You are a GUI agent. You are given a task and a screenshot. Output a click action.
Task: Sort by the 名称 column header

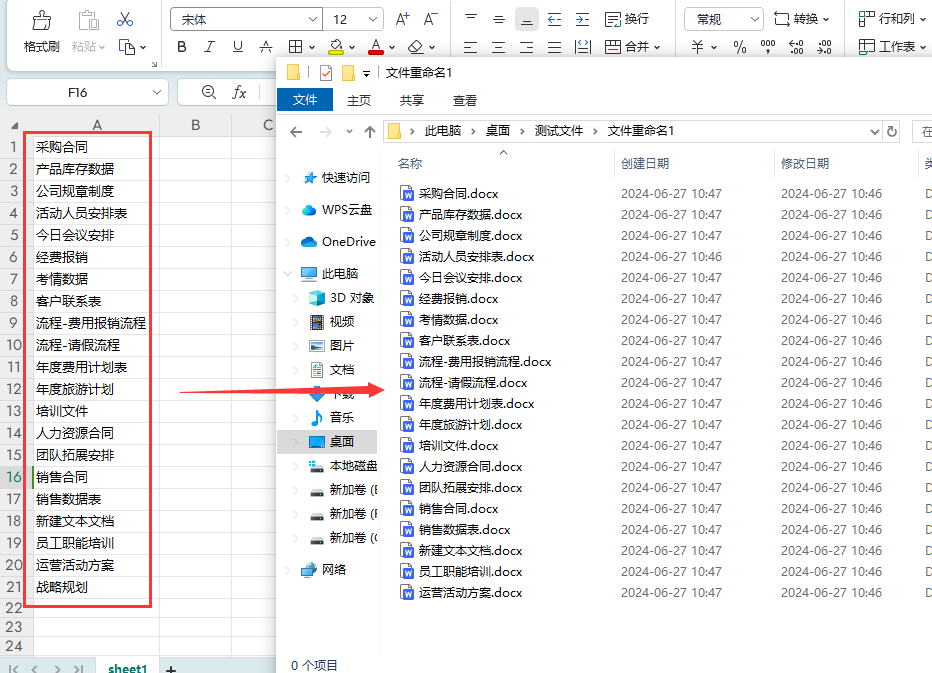coord(410,163)
